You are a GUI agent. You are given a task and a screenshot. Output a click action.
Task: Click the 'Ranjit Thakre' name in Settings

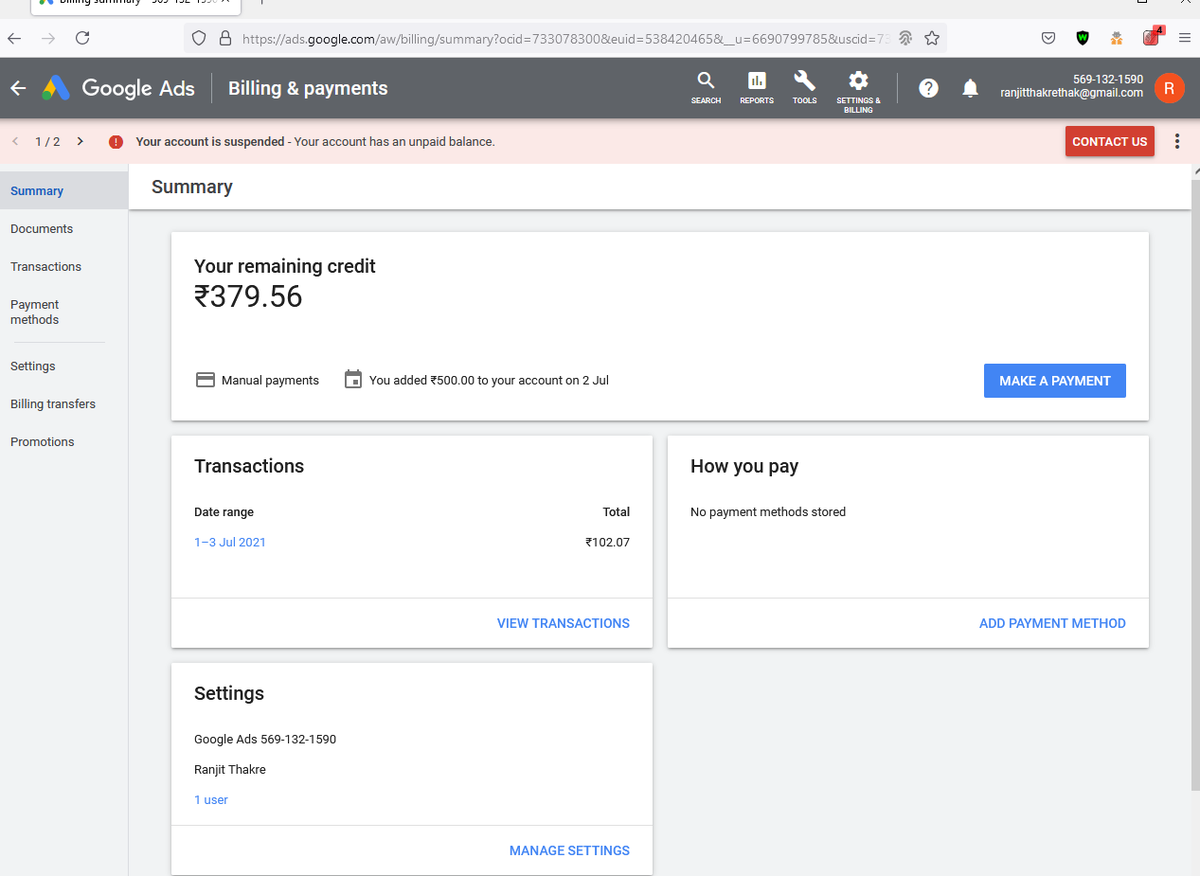click(x=230, y=770)
